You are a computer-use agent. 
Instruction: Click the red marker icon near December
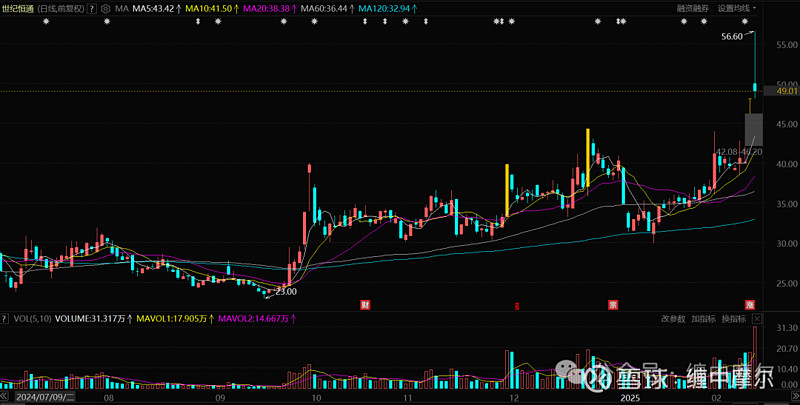click(x=517, y=303)
